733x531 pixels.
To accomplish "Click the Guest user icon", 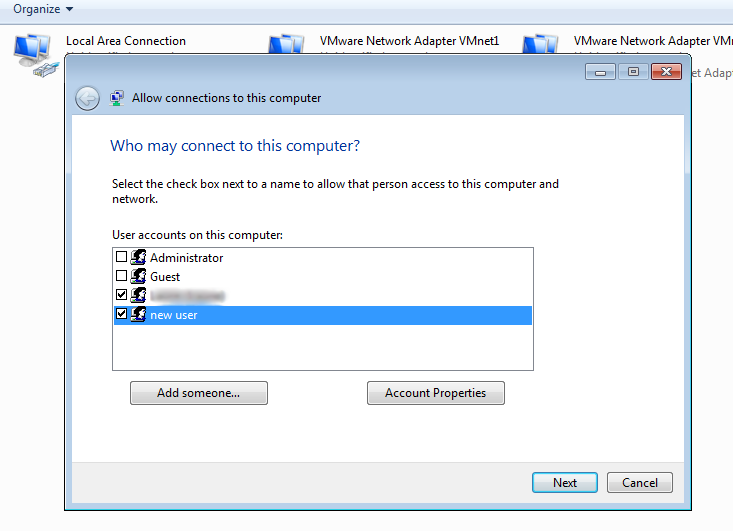I will (x=138, y=276).
